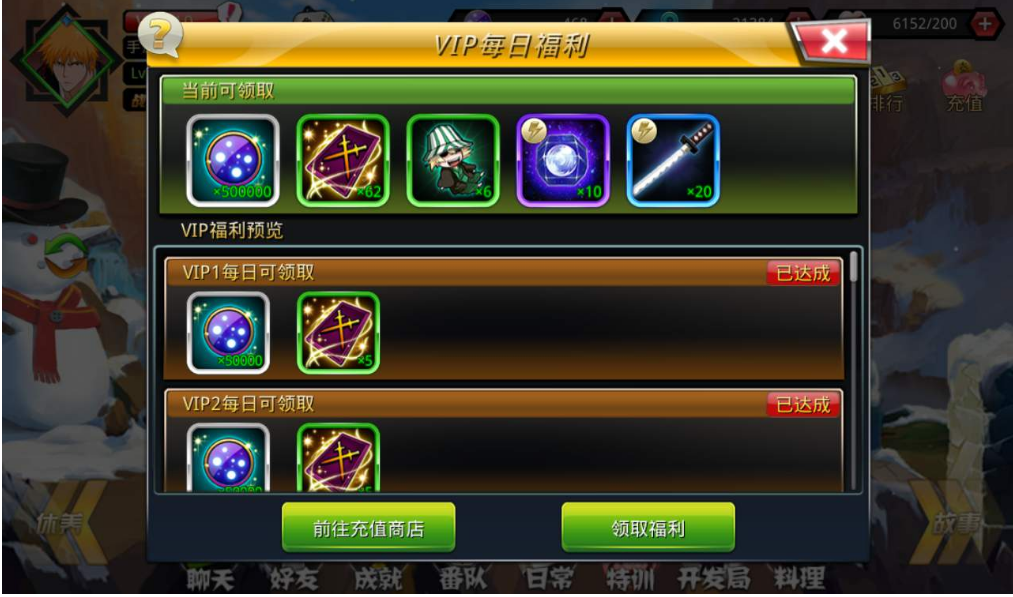
Task: Tap the Urahara character ×6 reward
Action: click(453, 160)
